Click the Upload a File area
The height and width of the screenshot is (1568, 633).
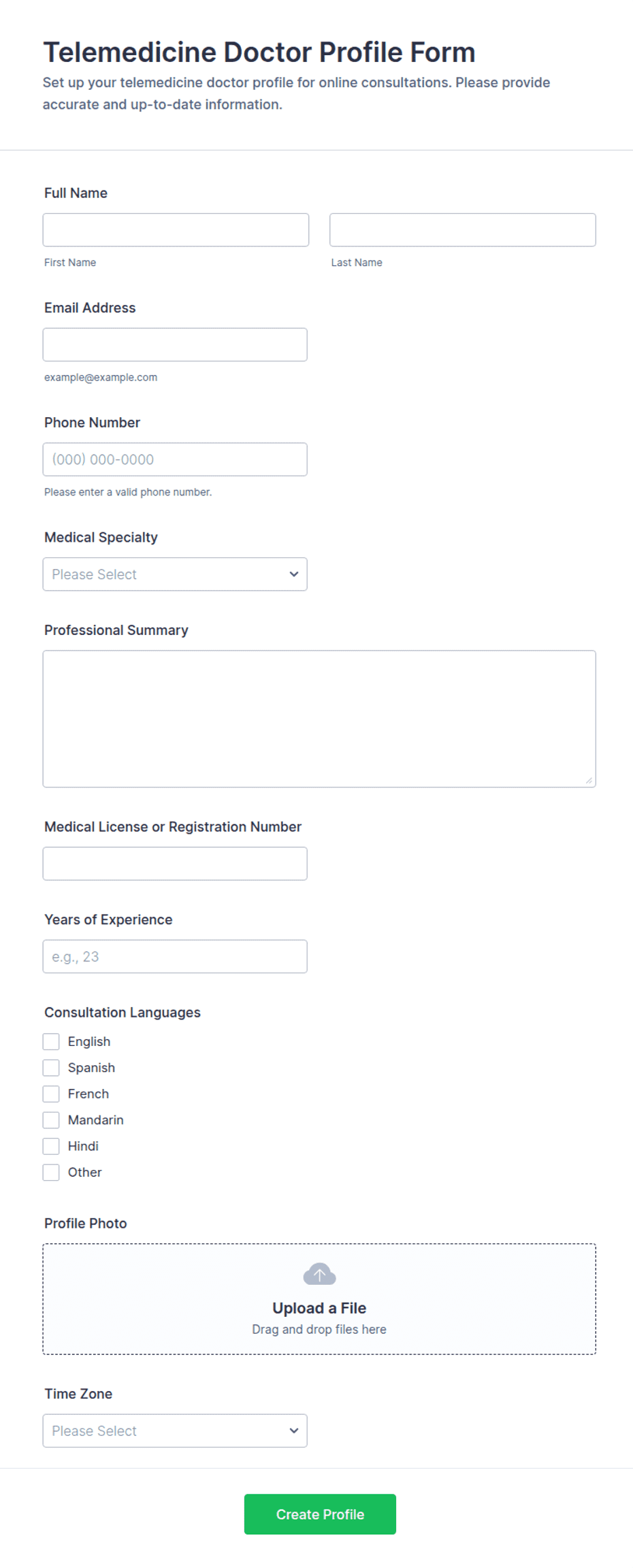click(319, 1299)
